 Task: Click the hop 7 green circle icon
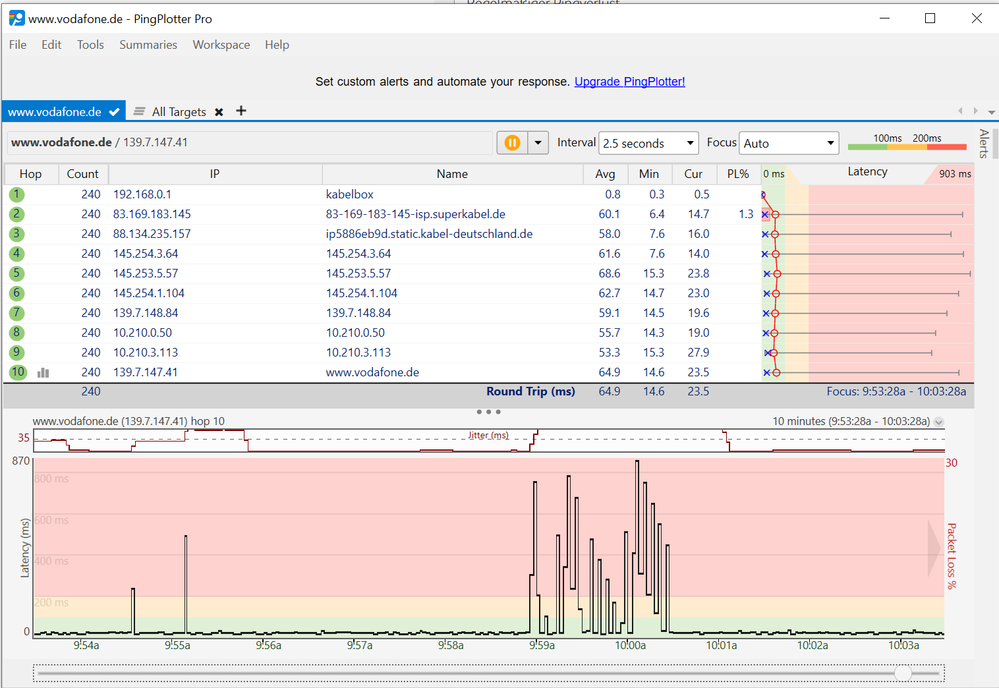coord(17,313)
